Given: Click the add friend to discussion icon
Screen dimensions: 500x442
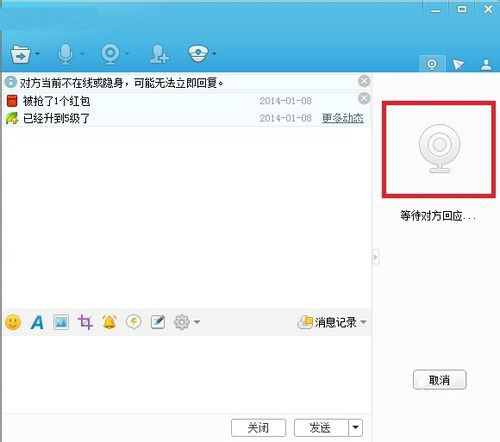Looking at the screenshot, I should 159,54.
